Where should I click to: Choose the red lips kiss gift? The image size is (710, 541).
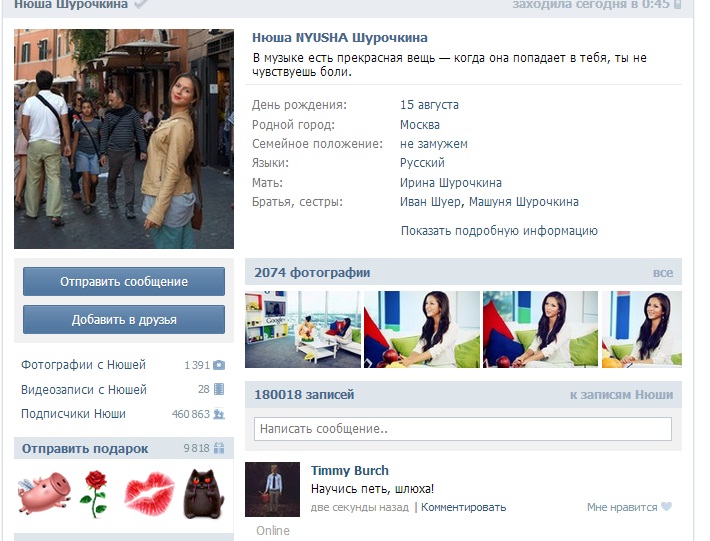[x=149, y=493]
